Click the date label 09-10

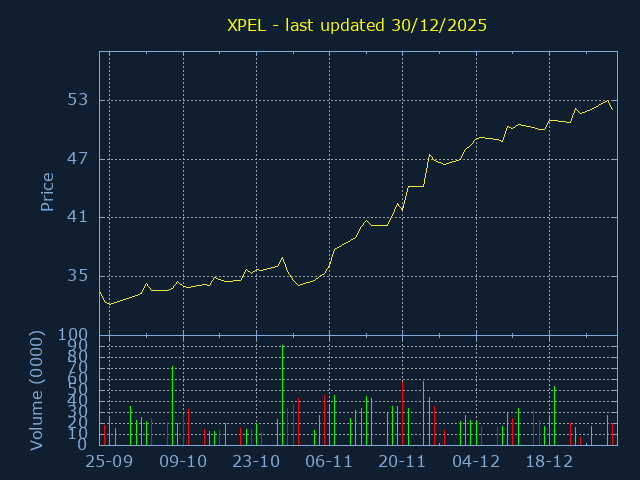183,462
